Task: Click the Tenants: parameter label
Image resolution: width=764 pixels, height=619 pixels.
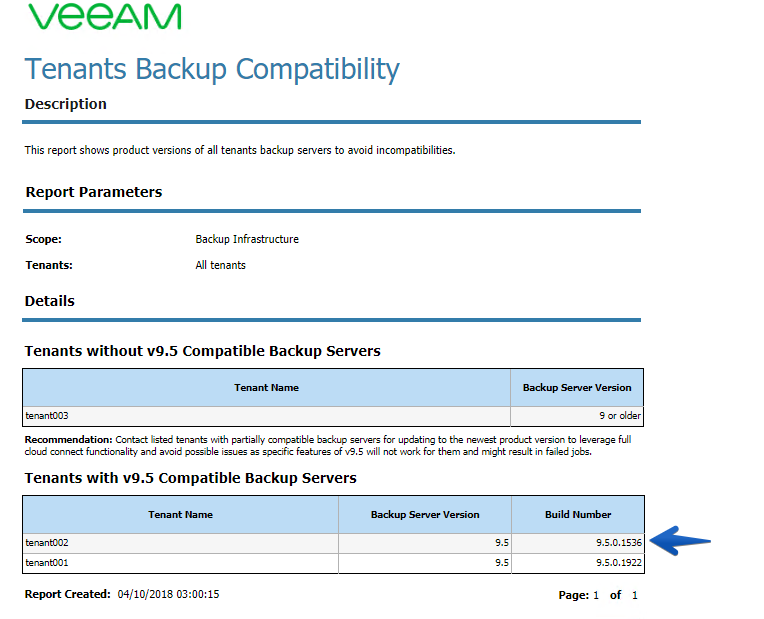Action: (x=49, y=265)
